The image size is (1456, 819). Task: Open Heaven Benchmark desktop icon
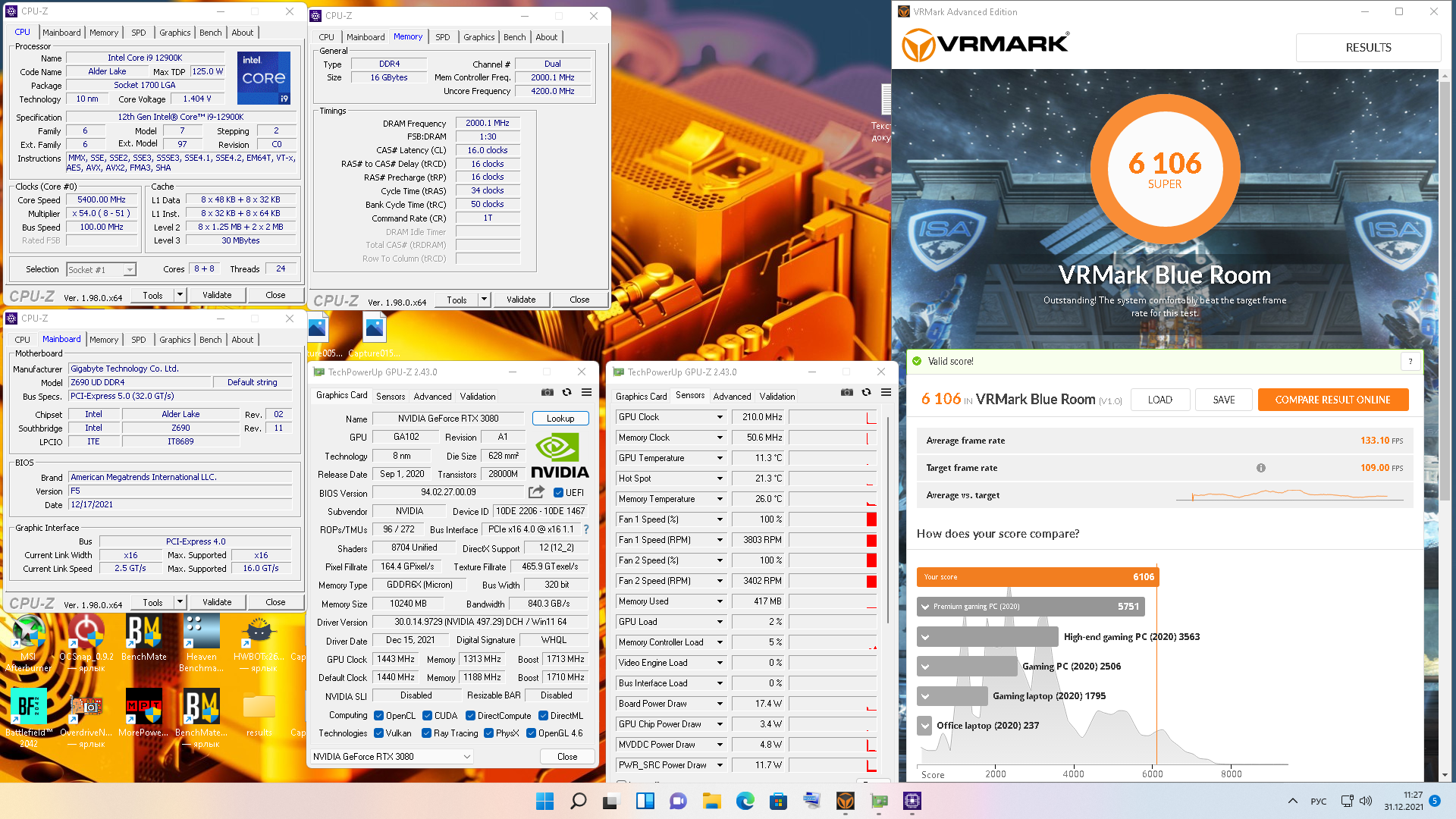click(201, 643)
